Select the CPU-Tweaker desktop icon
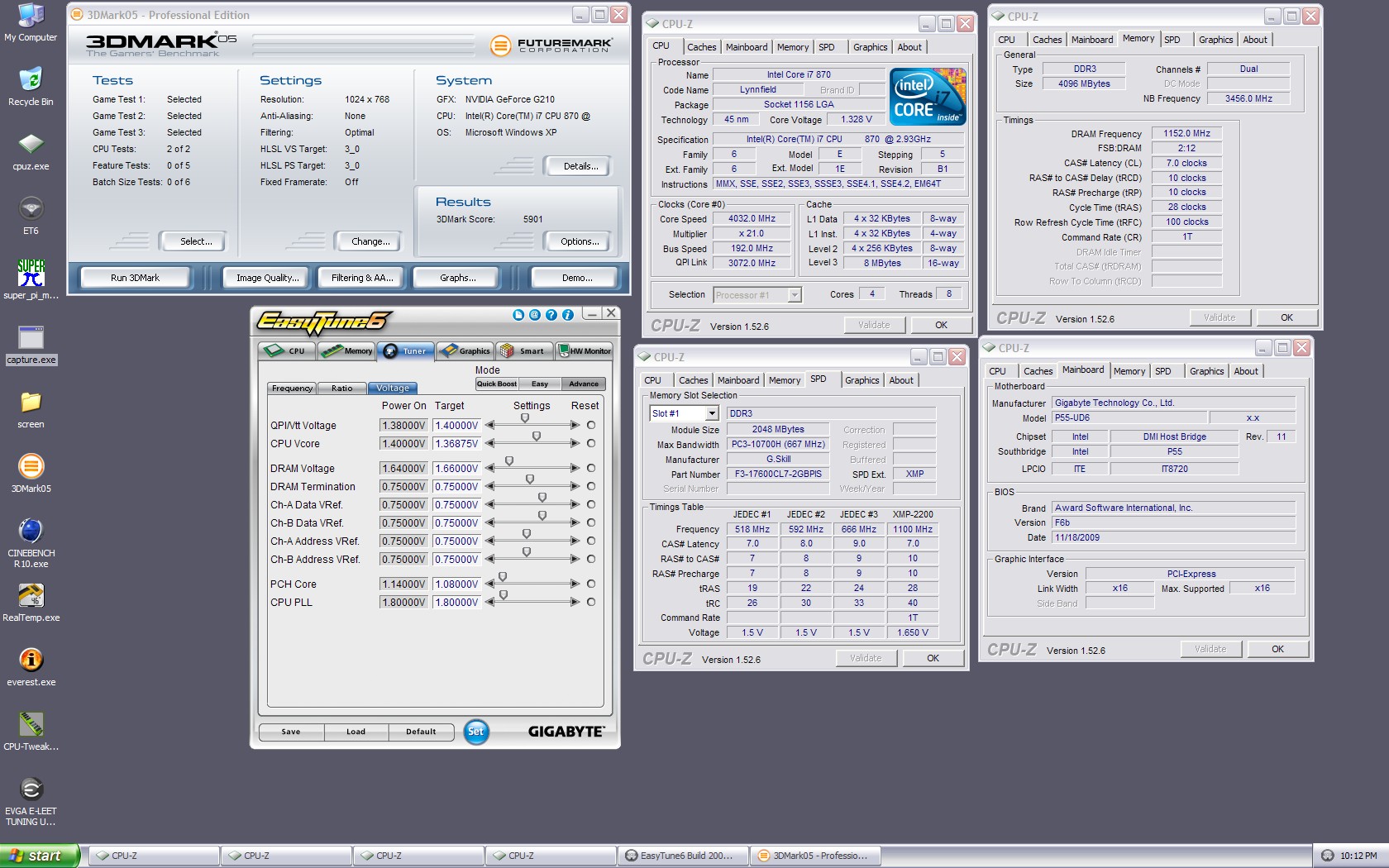The height and width of the screenshot is (868, 1389). pyautogui.click(x=31, y=732)
